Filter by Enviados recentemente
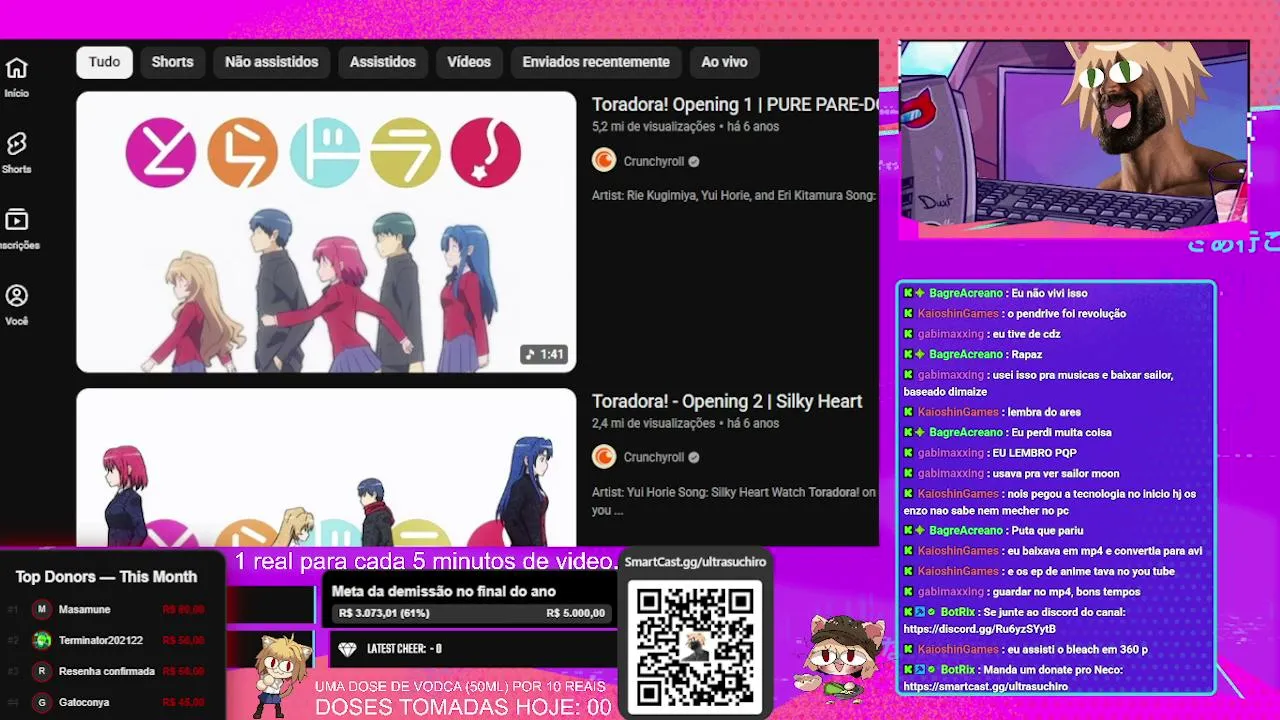This screenshot has height=720, width=1280. [596, 62]
